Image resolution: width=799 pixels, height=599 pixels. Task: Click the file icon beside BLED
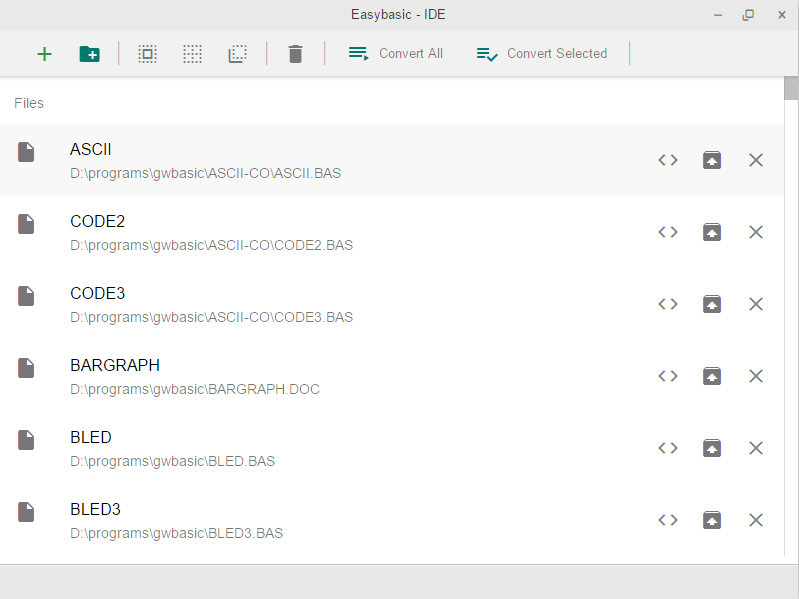[x=26, y=440]
